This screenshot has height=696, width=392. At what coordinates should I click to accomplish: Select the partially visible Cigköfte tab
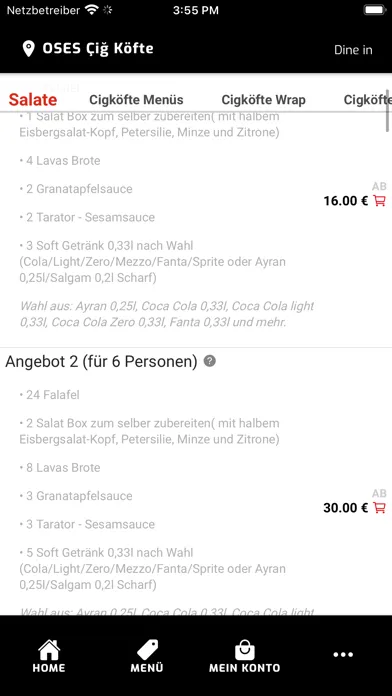pos(367,100)
